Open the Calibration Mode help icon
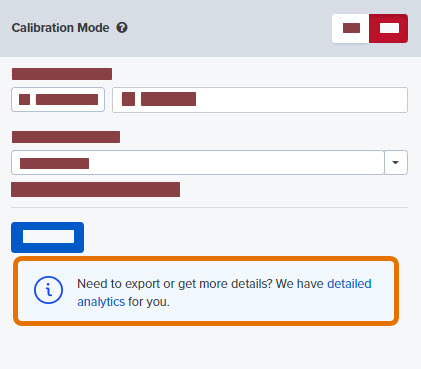The width and height of the screenshot is (421, 369). [122, 28]
